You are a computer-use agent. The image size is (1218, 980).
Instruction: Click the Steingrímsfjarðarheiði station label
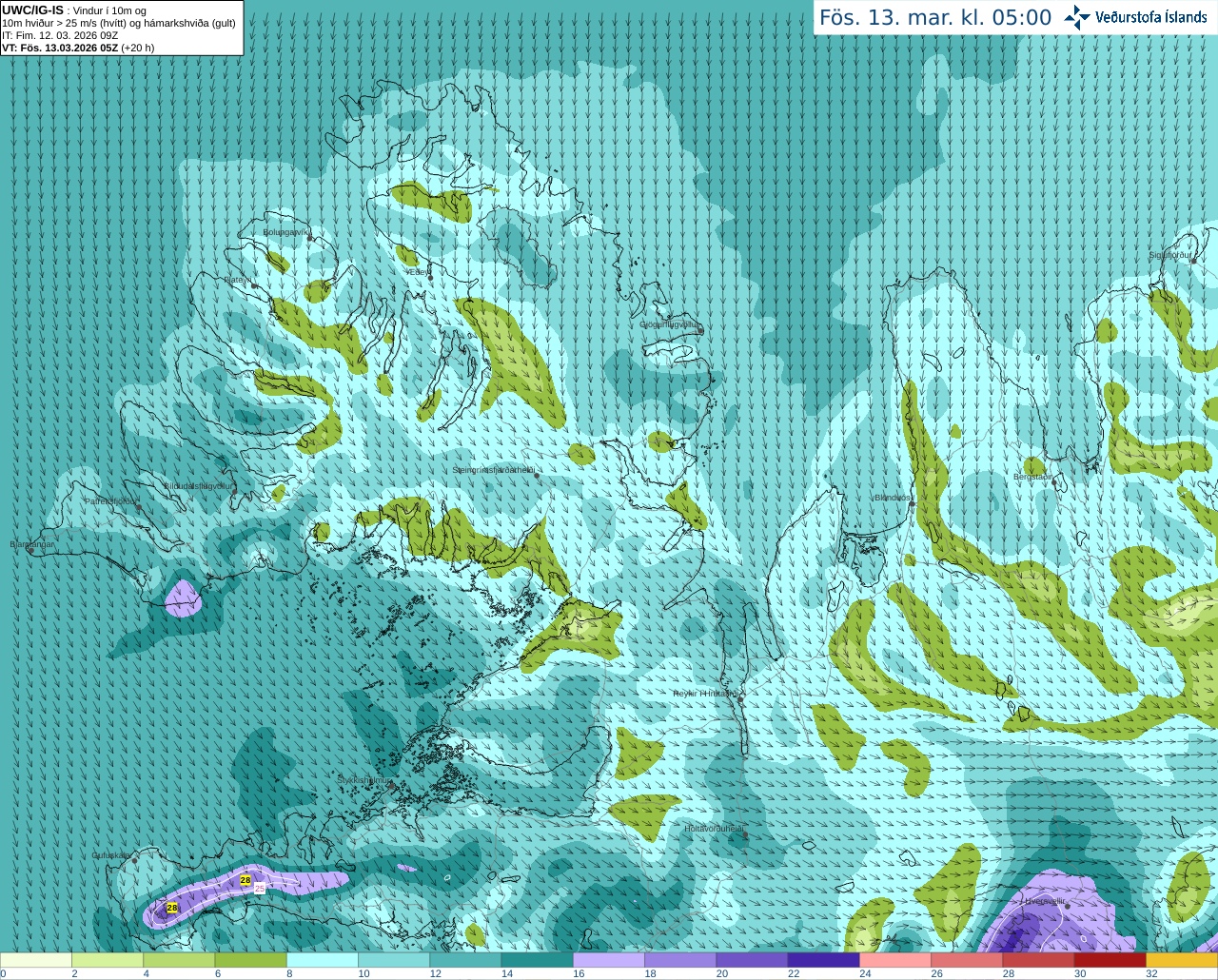pyautogui.click(x=493, y=470)
